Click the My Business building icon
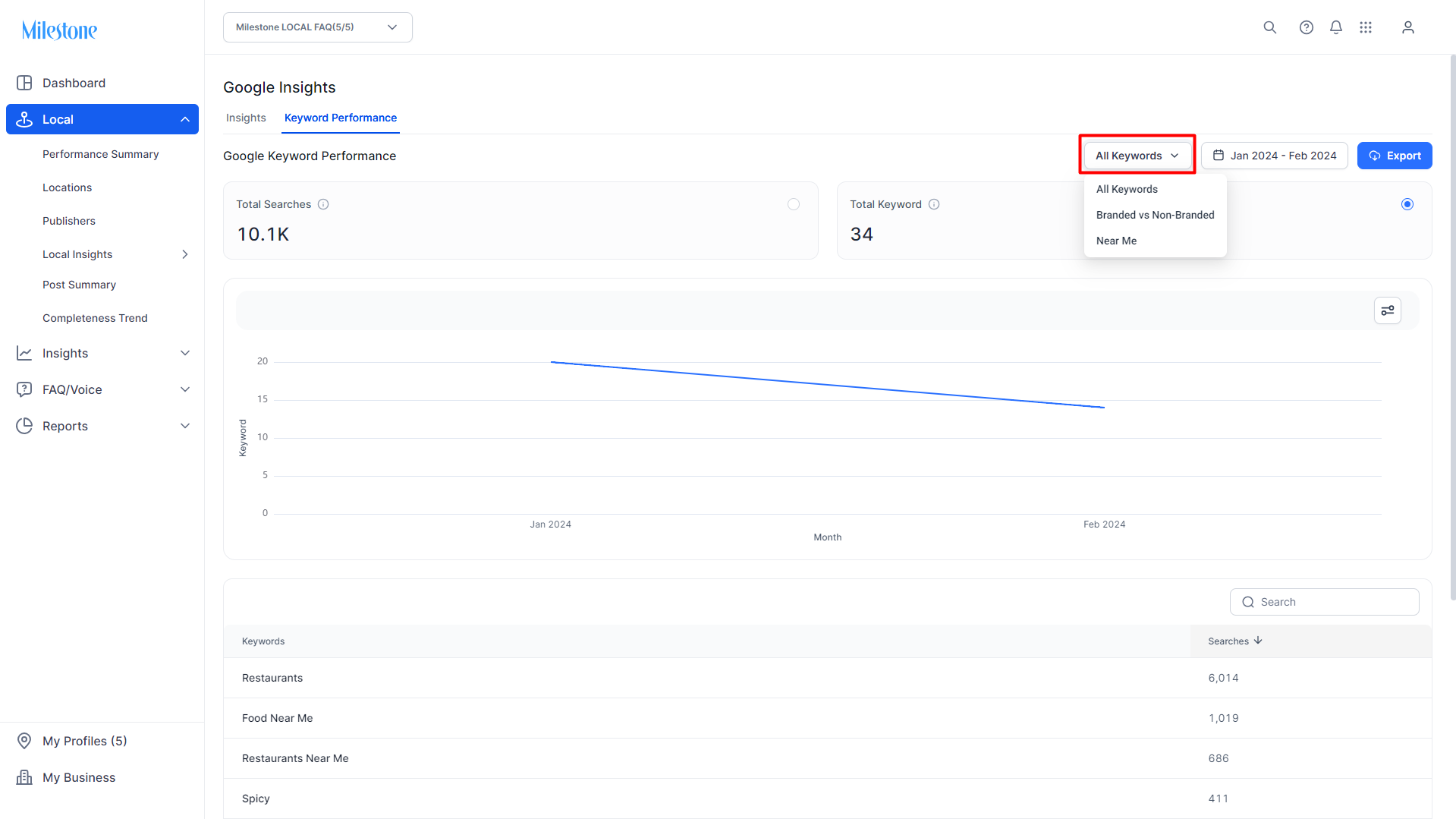The width and height of the screenshot is (1456, 819). coord(24,777)
